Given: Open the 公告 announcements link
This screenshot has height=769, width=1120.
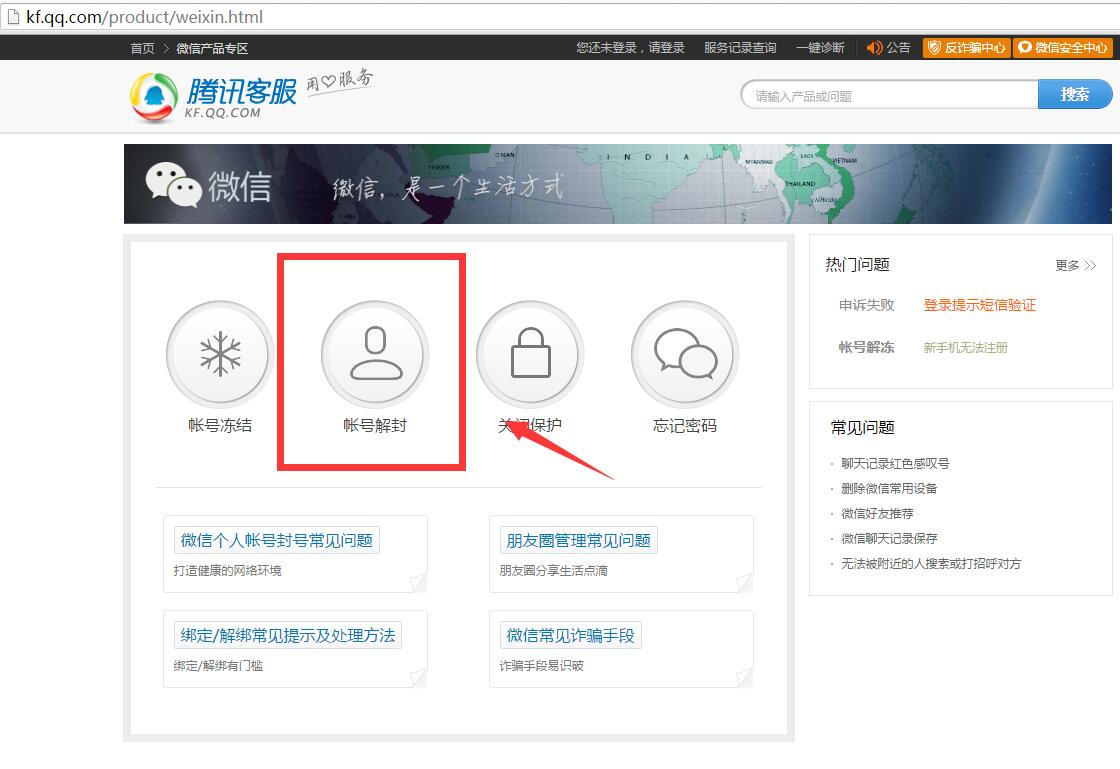Looking at the screenshot, I should tap(899, 48).
